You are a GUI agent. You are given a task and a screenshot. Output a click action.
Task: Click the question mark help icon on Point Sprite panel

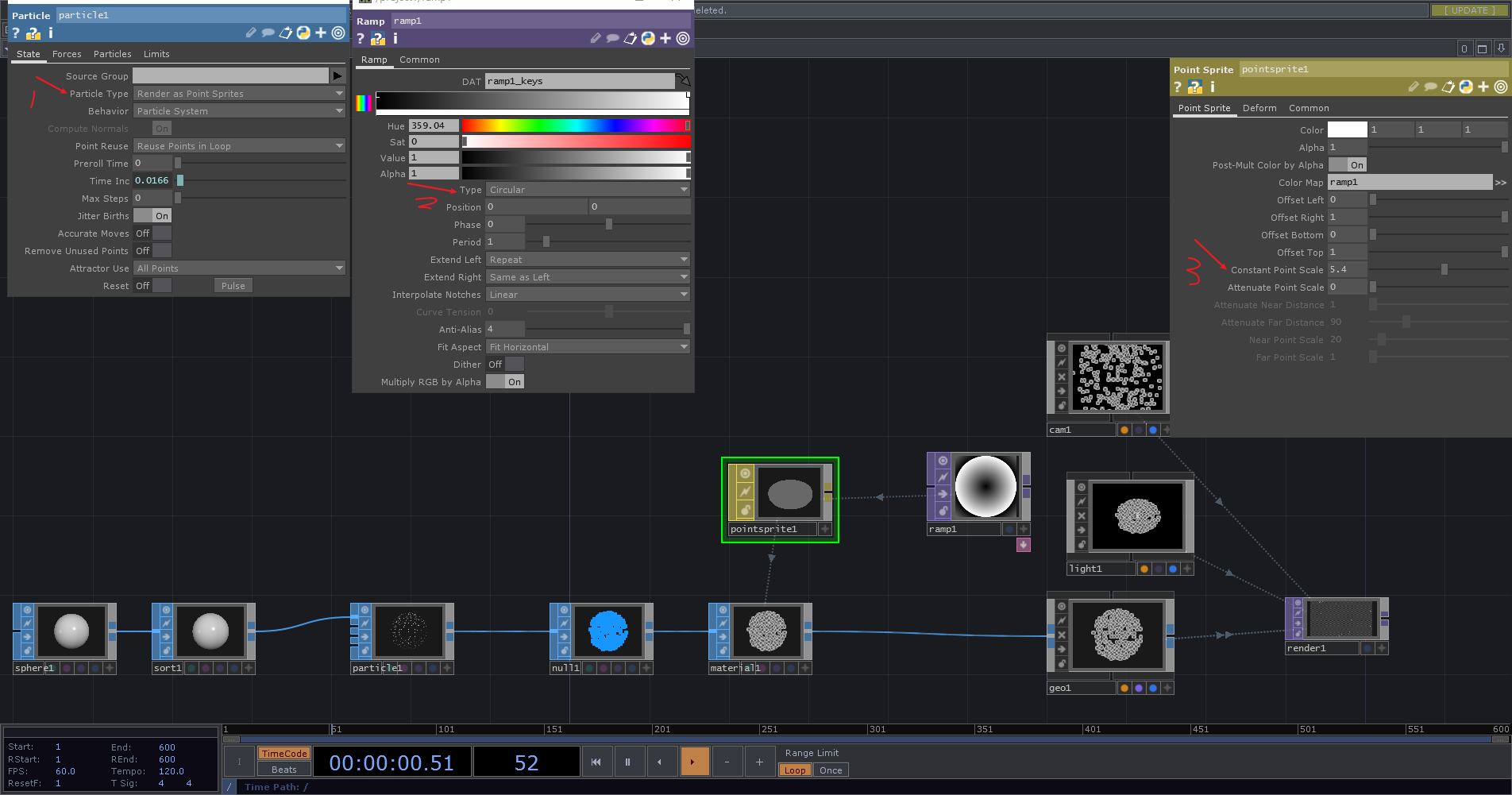[x=1178, y=87]
